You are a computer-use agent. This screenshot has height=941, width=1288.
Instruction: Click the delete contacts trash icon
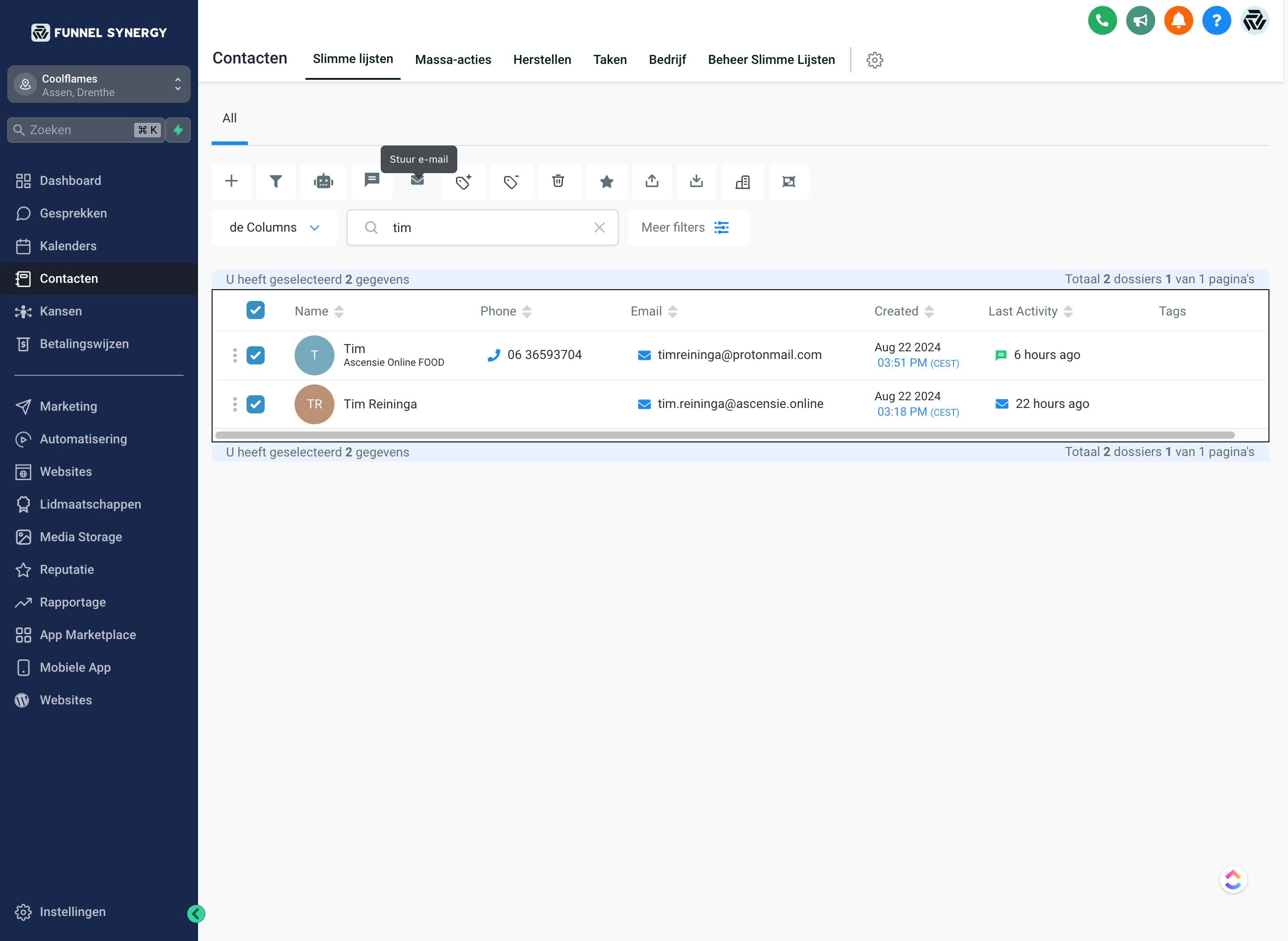[x=558, y=181]
